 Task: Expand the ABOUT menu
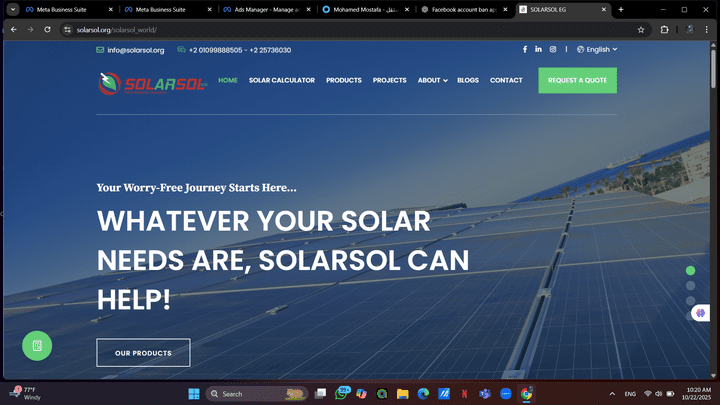coord(432,80)
